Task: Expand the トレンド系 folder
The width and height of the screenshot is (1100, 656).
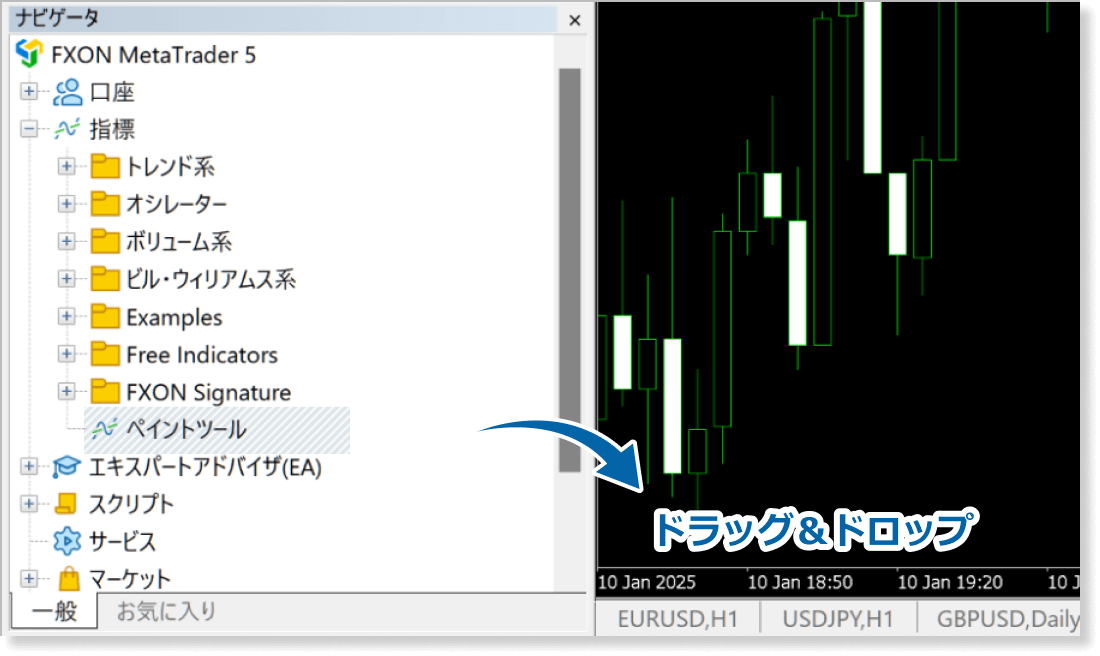Action: 67,166
